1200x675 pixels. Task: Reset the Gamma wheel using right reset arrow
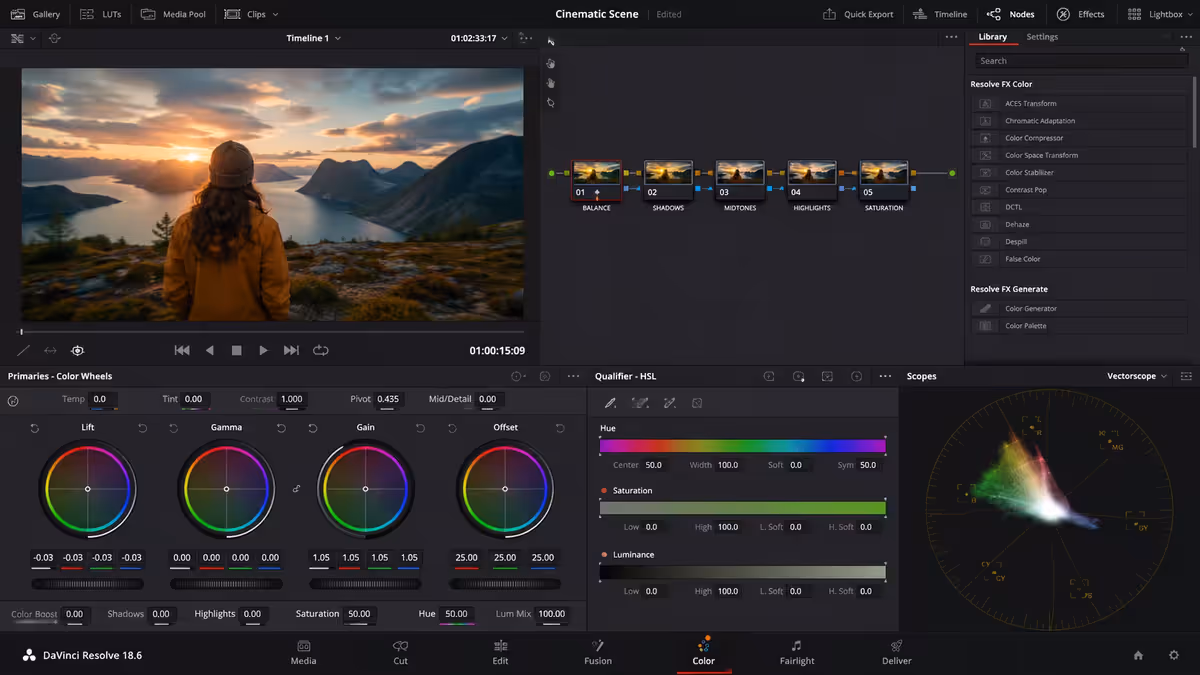click(281, 428)
